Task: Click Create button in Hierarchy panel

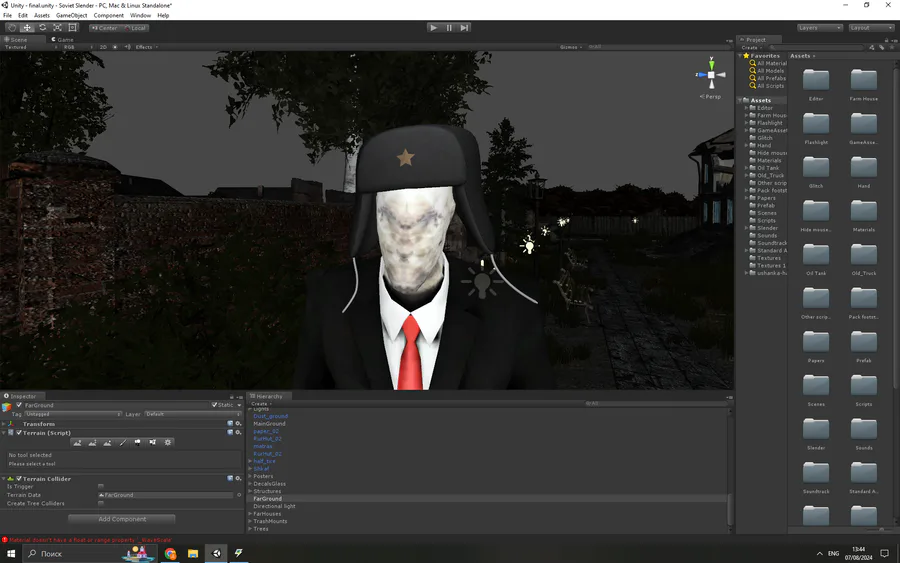Action: click(x=261, y=403)
